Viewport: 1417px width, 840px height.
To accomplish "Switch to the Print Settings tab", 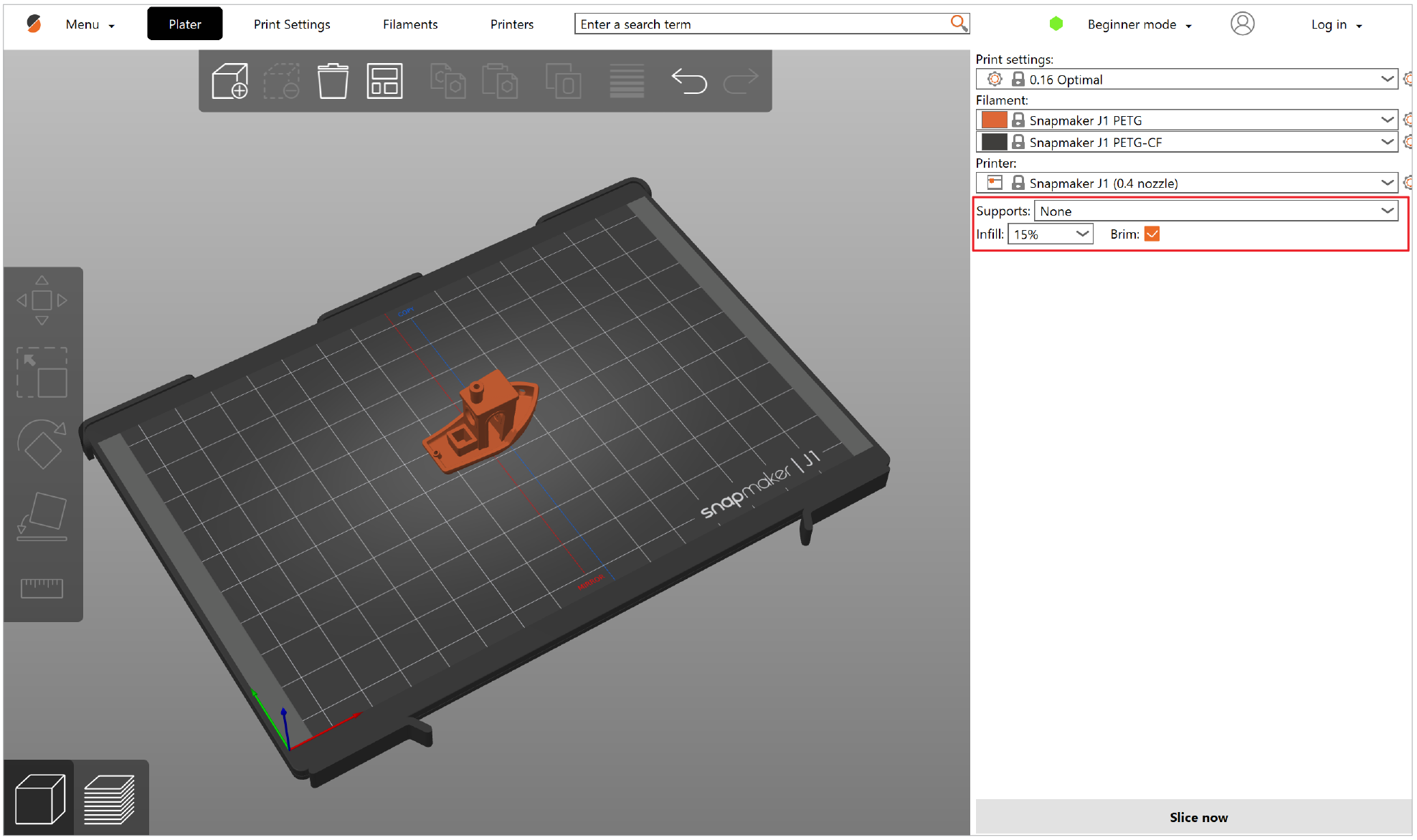I will tap(292, 24).
